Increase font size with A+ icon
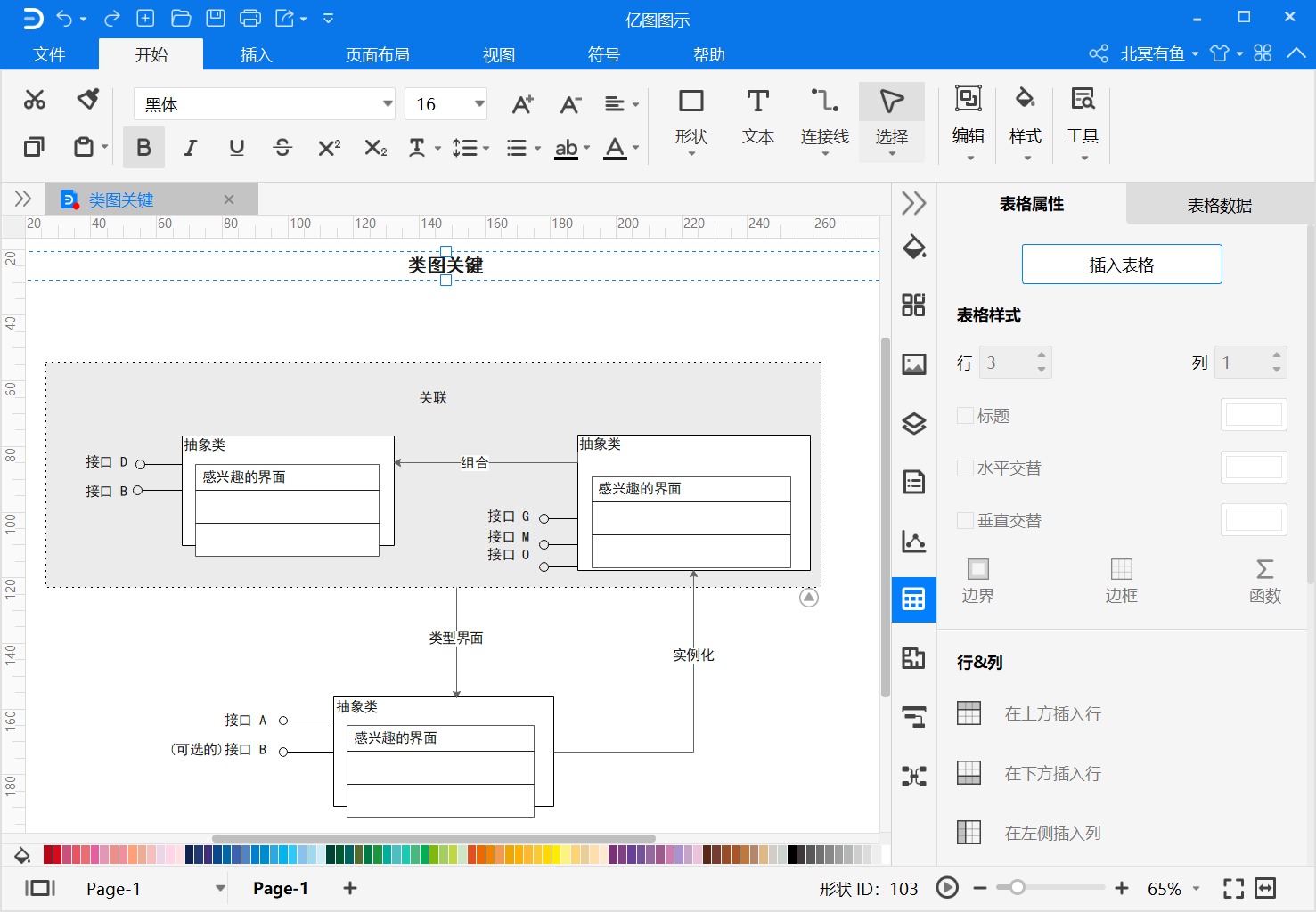The height and width of the screenshot is (912, 1316). [x=523, y=104]
